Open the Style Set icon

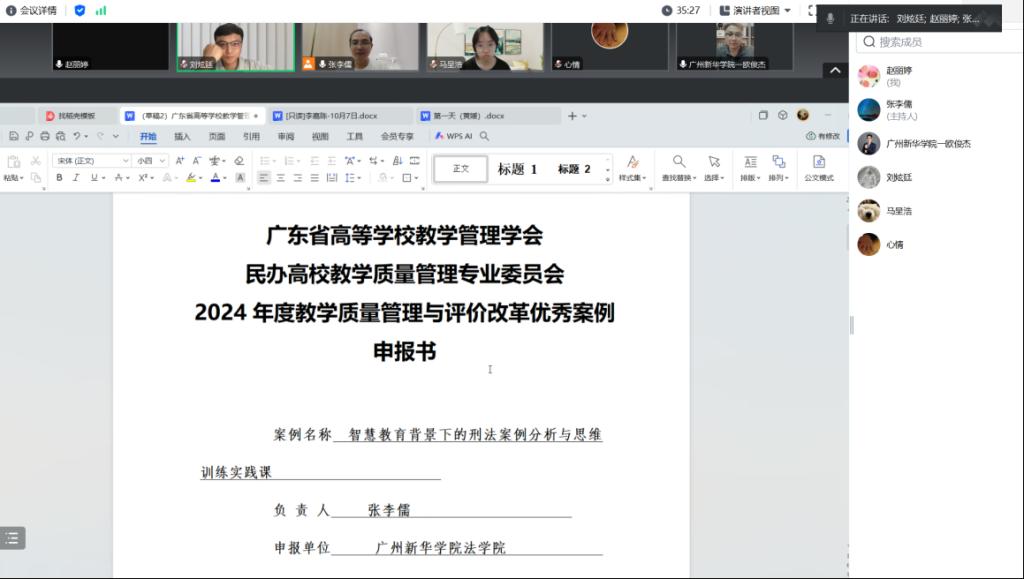[x=632, y=167]
